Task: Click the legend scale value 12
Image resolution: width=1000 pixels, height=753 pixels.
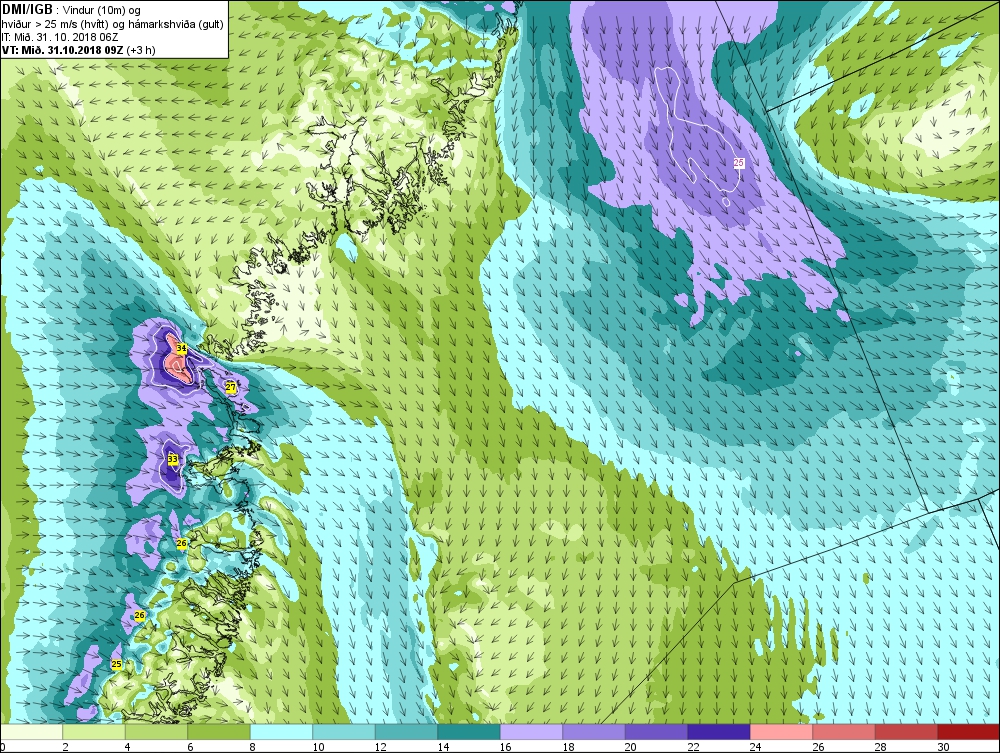Action: (x=381, y=747)
